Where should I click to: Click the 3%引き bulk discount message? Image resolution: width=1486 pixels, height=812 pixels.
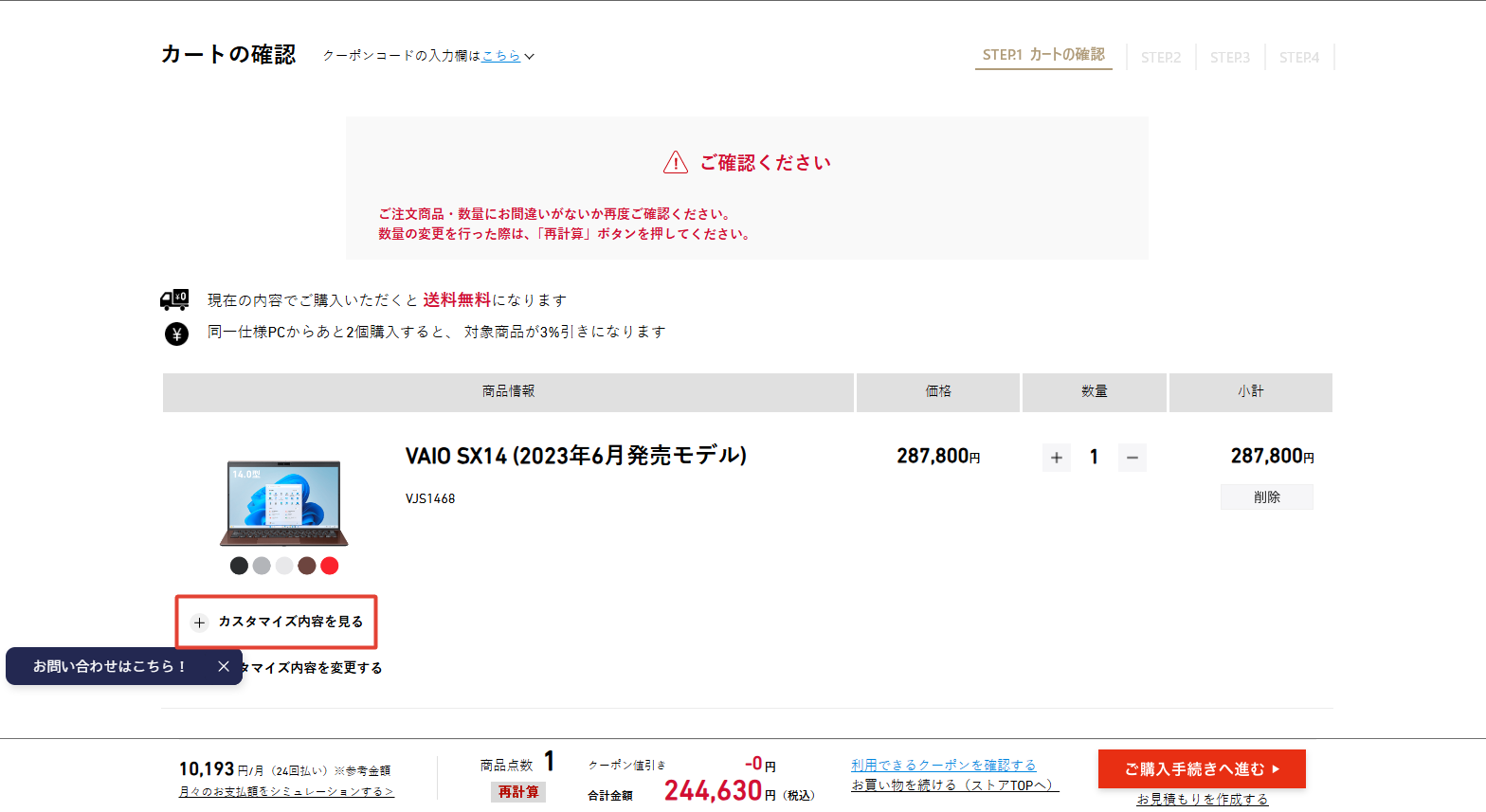click(x=437, y=332)
